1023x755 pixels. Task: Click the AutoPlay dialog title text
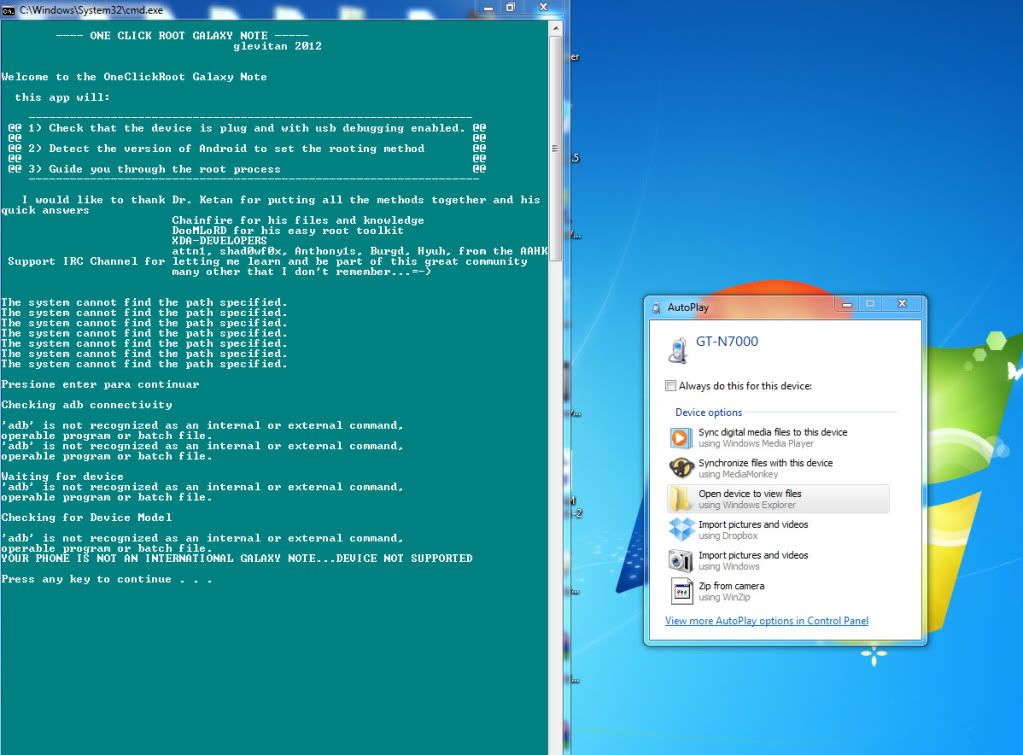coord(688,307)
